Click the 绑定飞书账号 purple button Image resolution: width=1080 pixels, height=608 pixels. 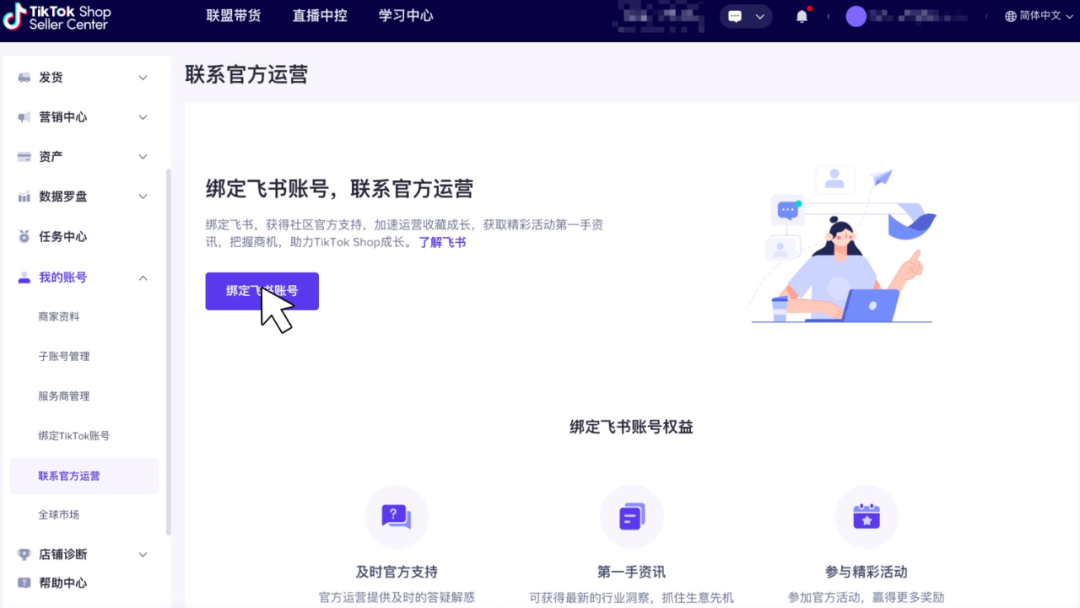pyautogui.click(x=261, y=290)
